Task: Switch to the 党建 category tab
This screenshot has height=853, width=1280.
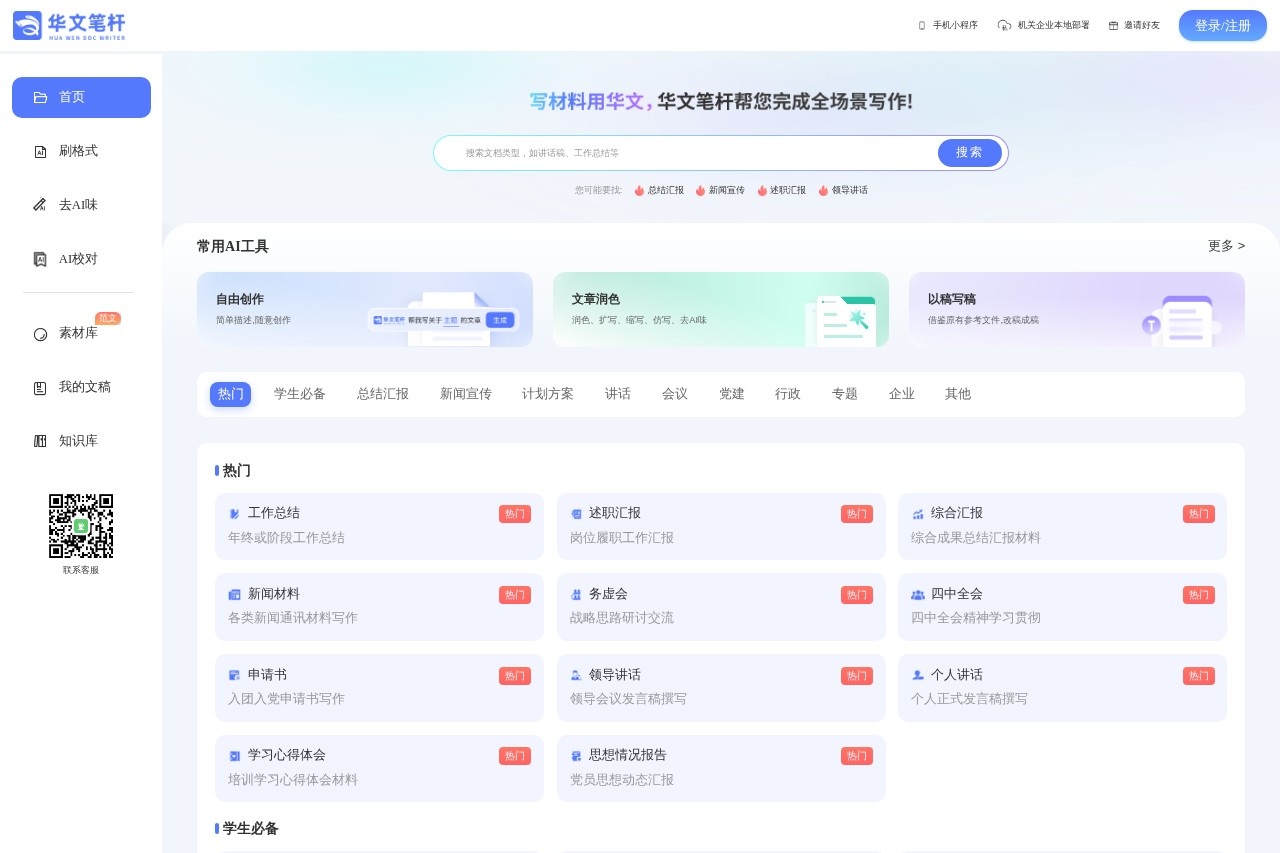Action: click(x=731, y=394)
